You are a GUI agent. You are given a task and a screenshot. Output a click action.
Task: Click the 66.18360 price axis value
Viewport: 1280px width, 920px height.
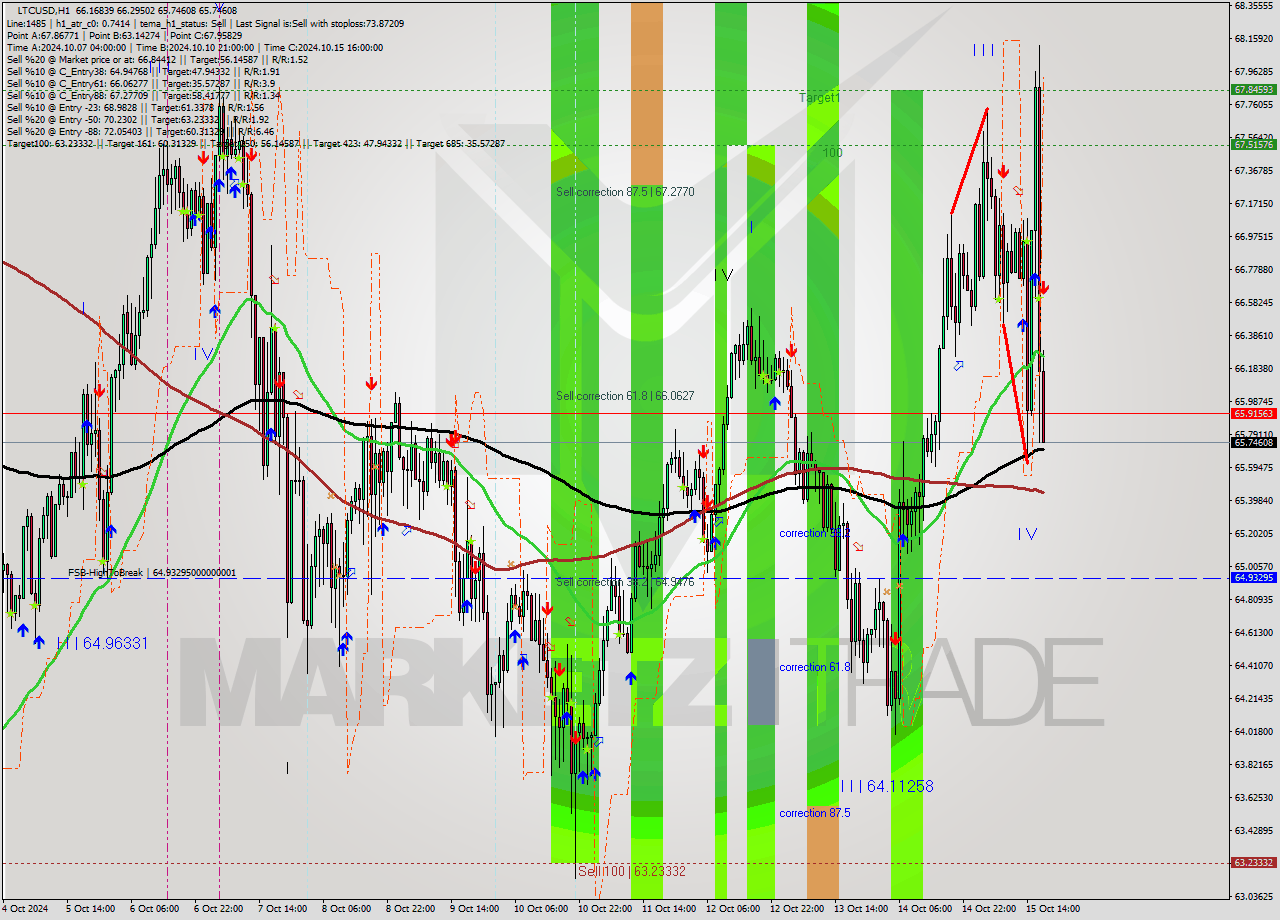[1254, 369]
